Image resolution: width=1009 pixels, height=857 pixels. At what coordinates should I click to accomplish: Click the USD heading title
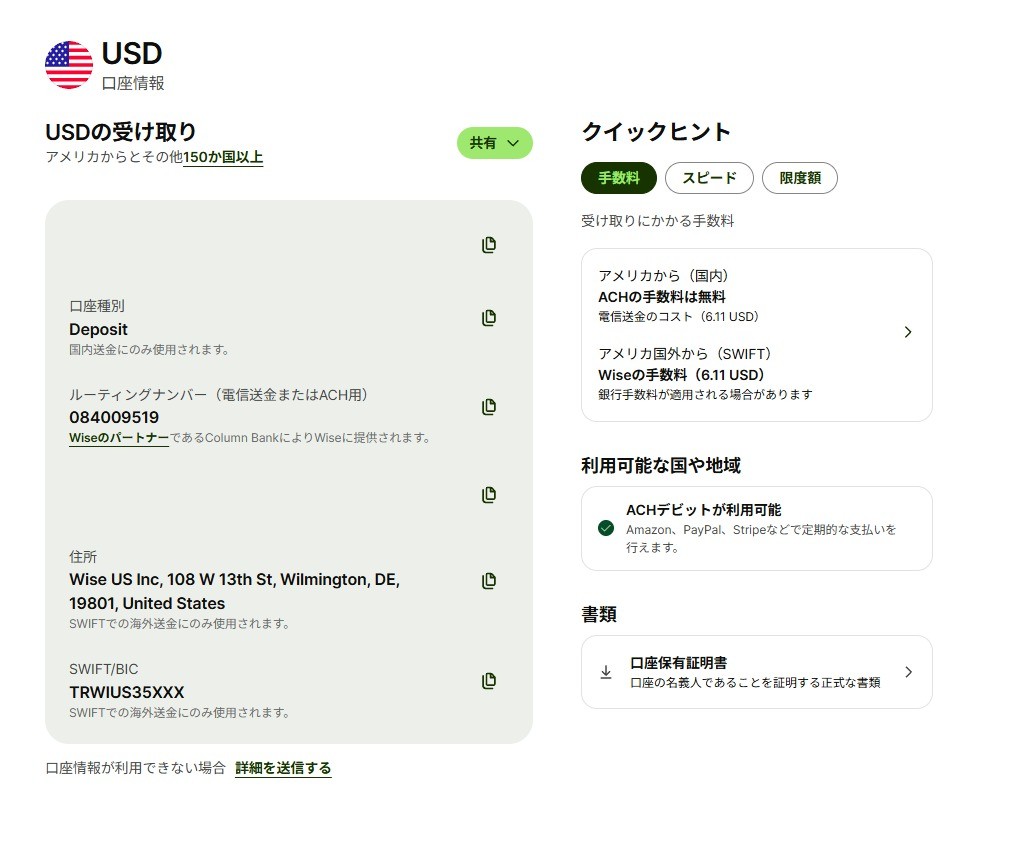tap(132, 53)
